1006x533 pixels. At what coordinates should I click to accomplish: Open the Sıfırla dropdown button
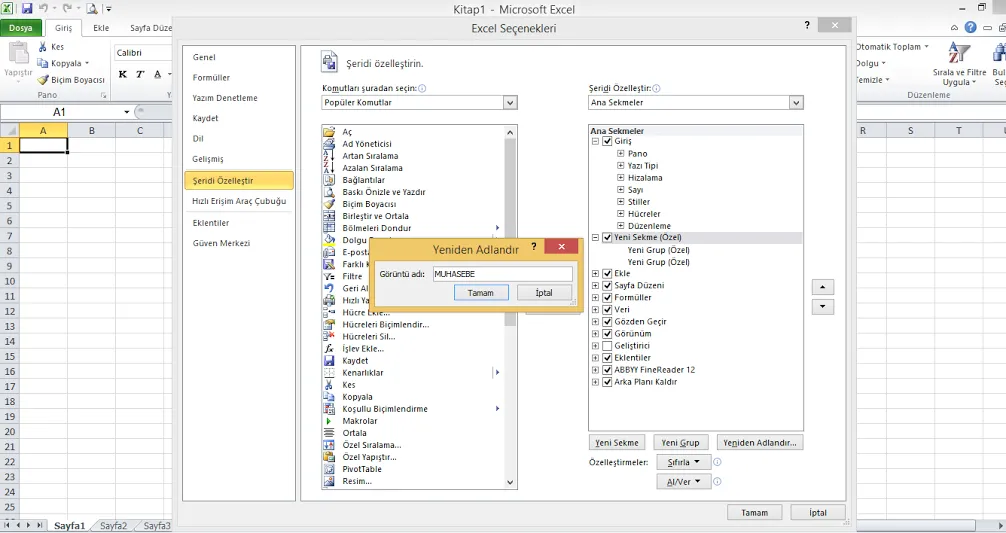tap(684, 463)
